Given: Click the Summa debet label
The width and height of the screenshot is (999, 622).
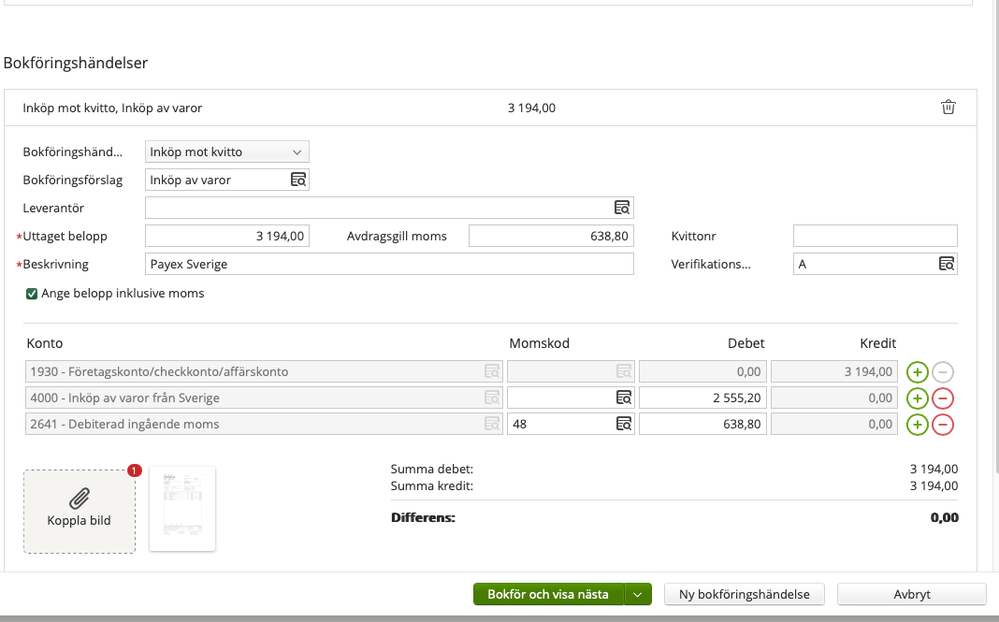Looking at the screenshot, I should (432, 469).
